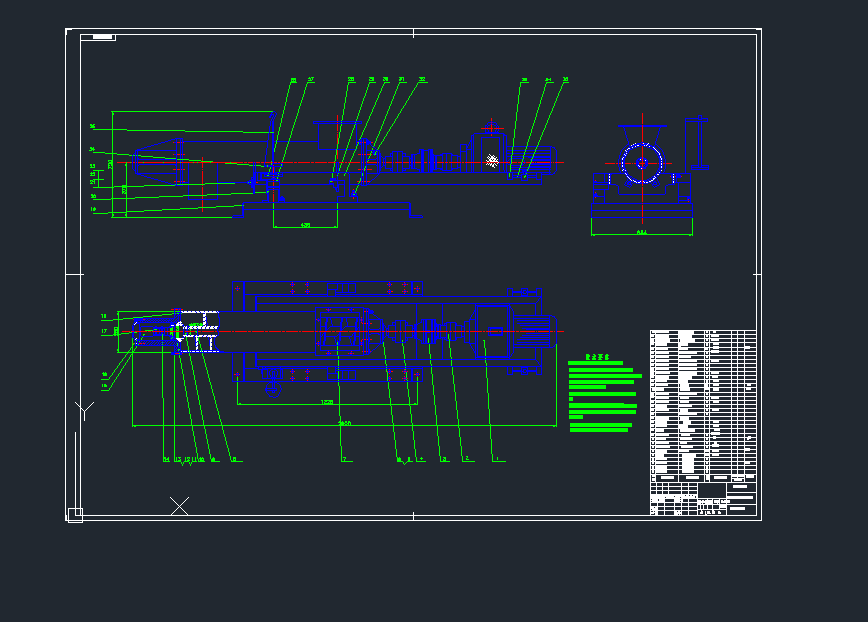Select the small square at the bottom-left frame corner

(75, 515)
